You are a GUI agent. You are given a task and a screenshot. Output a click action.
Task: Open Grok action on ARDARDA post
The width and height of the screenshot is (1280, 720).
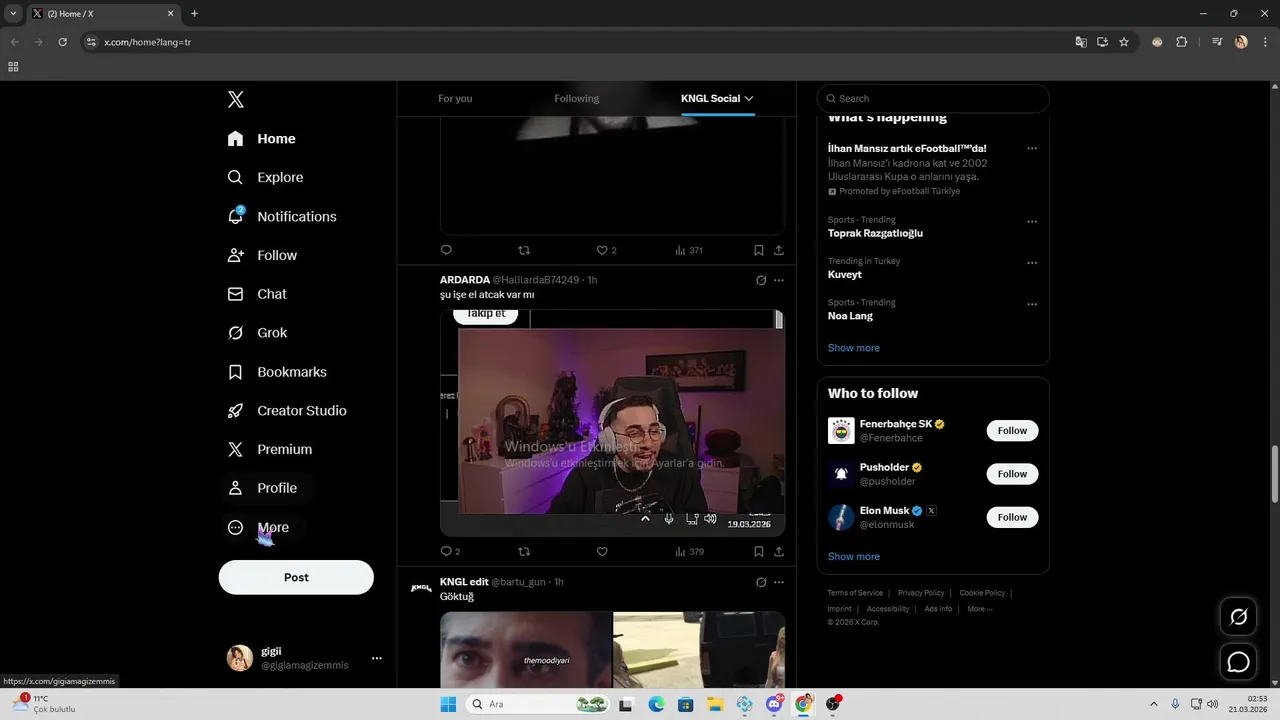click(761, 280)
